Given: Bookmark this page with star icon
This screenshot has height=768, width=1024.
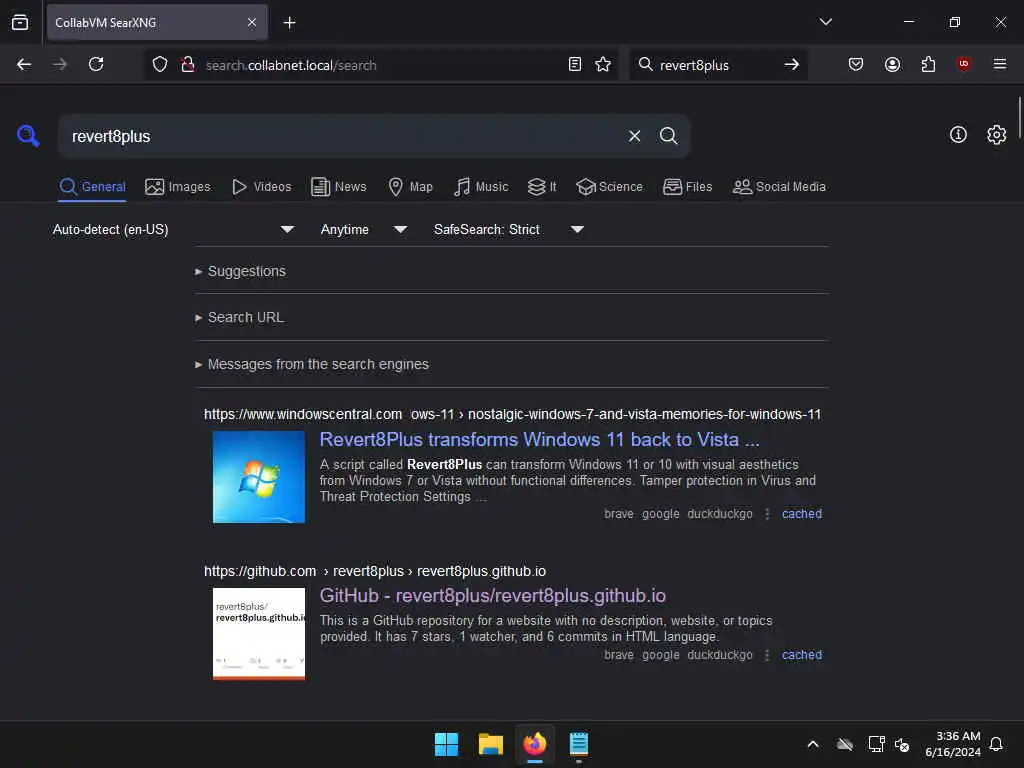Looking at the screenshot, I should 603,64.
